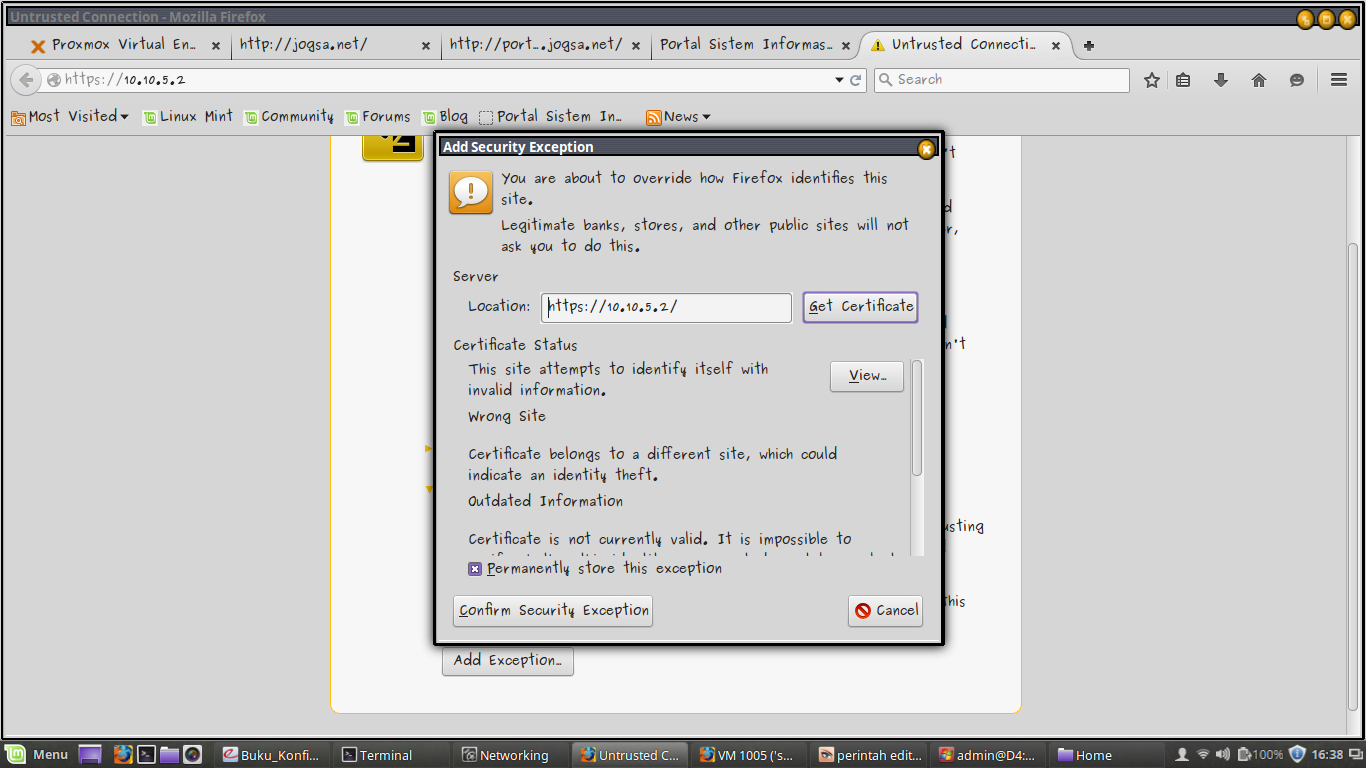
Task: Cancel the security exception dialog
Action: (885, 611)
